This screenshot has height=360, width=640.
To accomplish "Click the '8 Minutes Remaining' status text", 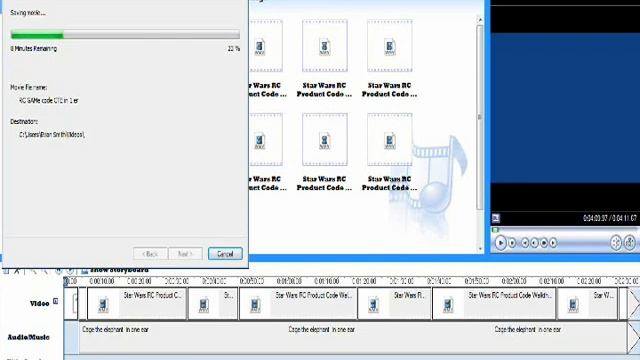I will pyautogui.click(x=33, y=49).
